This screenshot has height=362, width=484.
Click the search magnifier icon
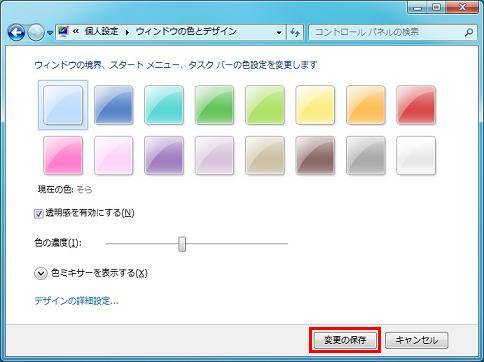point(469,32)
